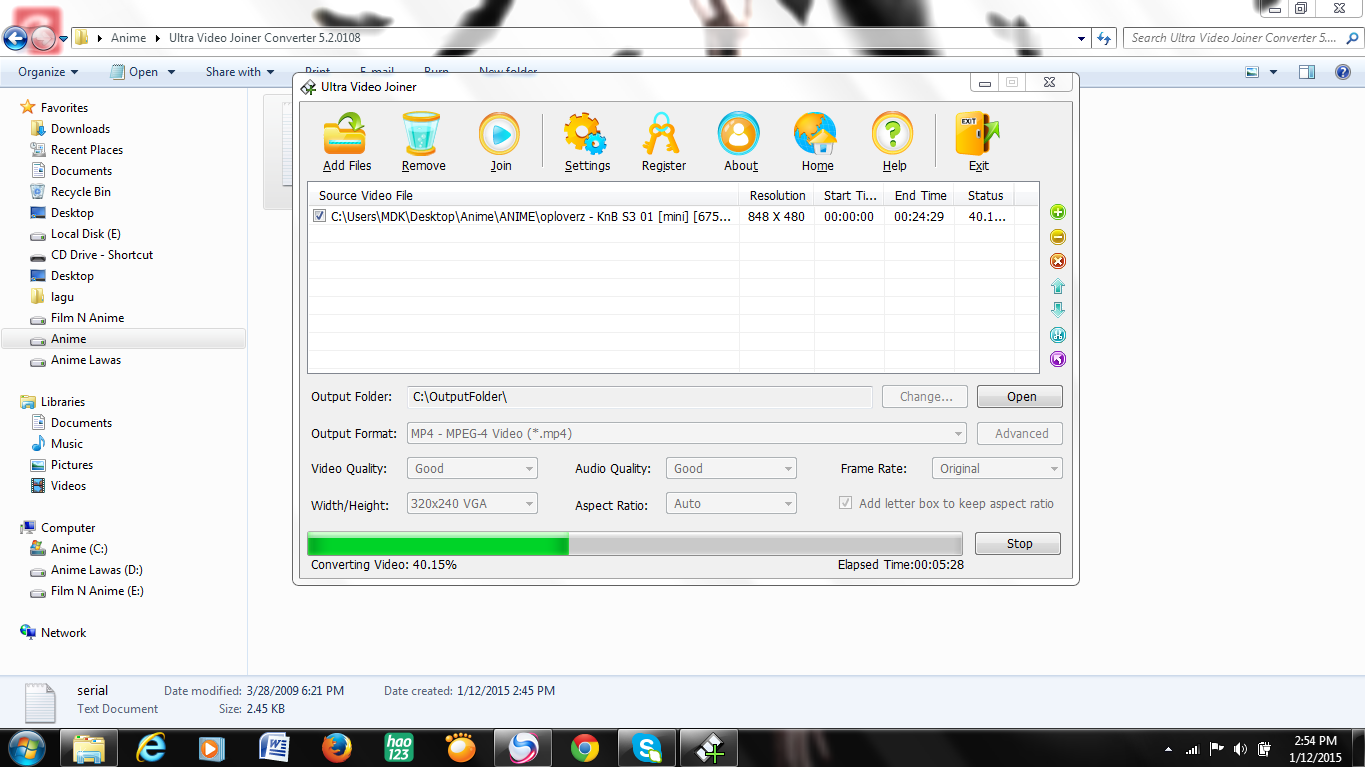Click the Output Folder path field
This screenshot has height=767, width=1365.
[639, 397]
